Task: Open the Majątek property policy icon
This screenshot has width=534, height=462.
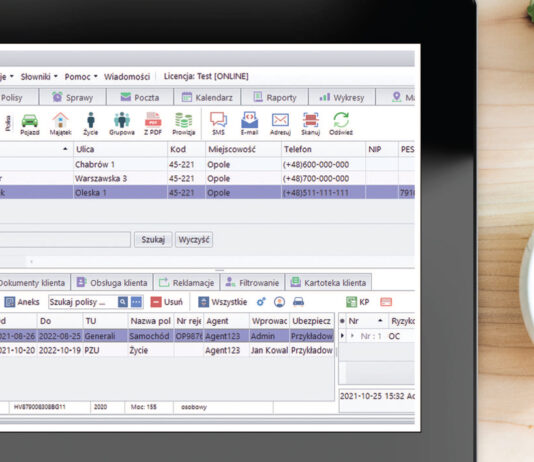Action: [x=60, y=124]
